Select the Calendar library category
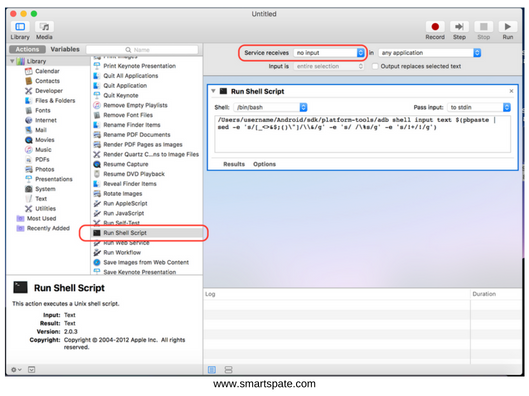Screen dimensions: 529x396 [47, 71]
